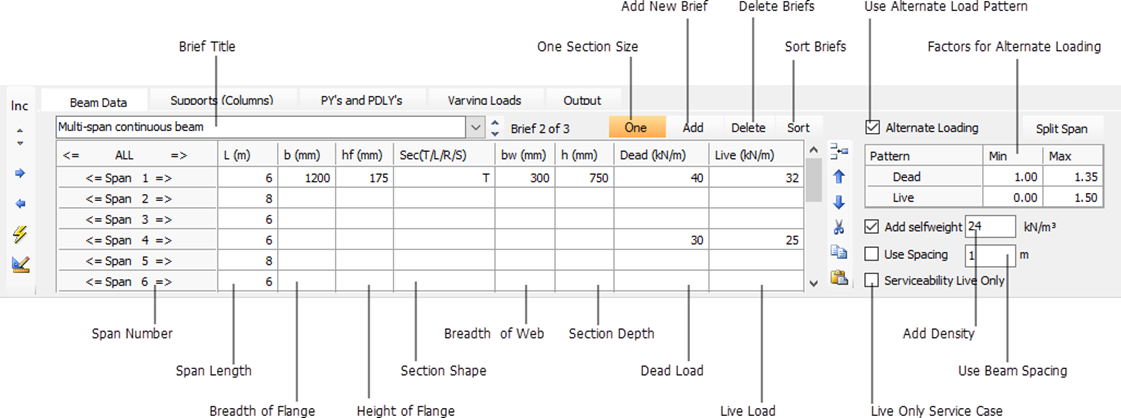Click the yellow lightning bolt icon
Image resolution: width=1121 pixels, height=418 pixels.
[20, 234]
